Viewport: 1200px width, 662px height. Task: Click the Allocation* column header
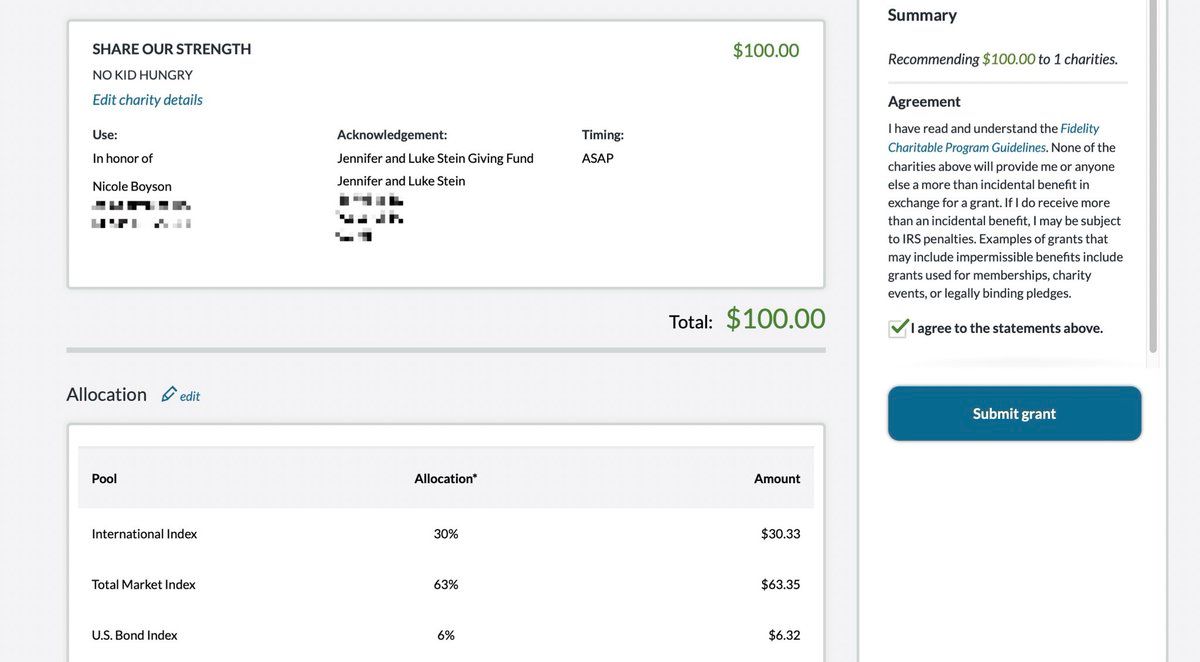pos(445,478)
